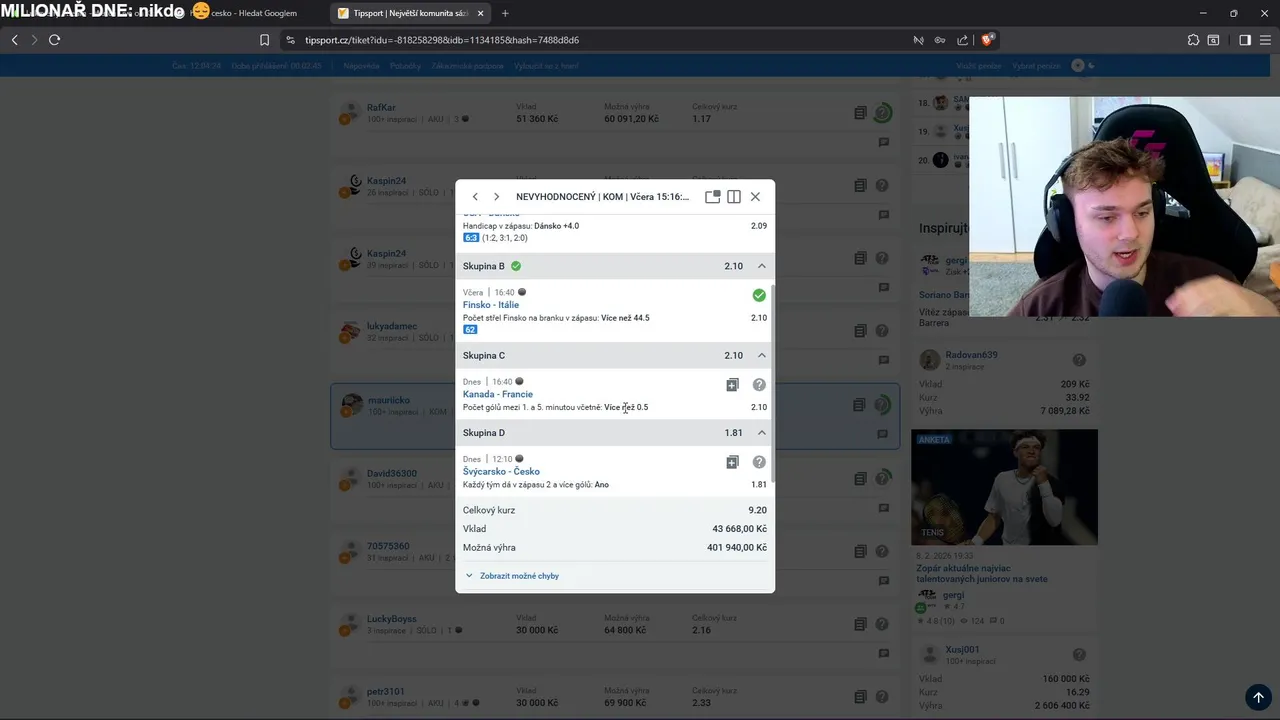The height and width of the screenshot is (720, 1280).
Task: Copy 70575360's ticket
Action: pyautogui.click(x=860, y=551)
